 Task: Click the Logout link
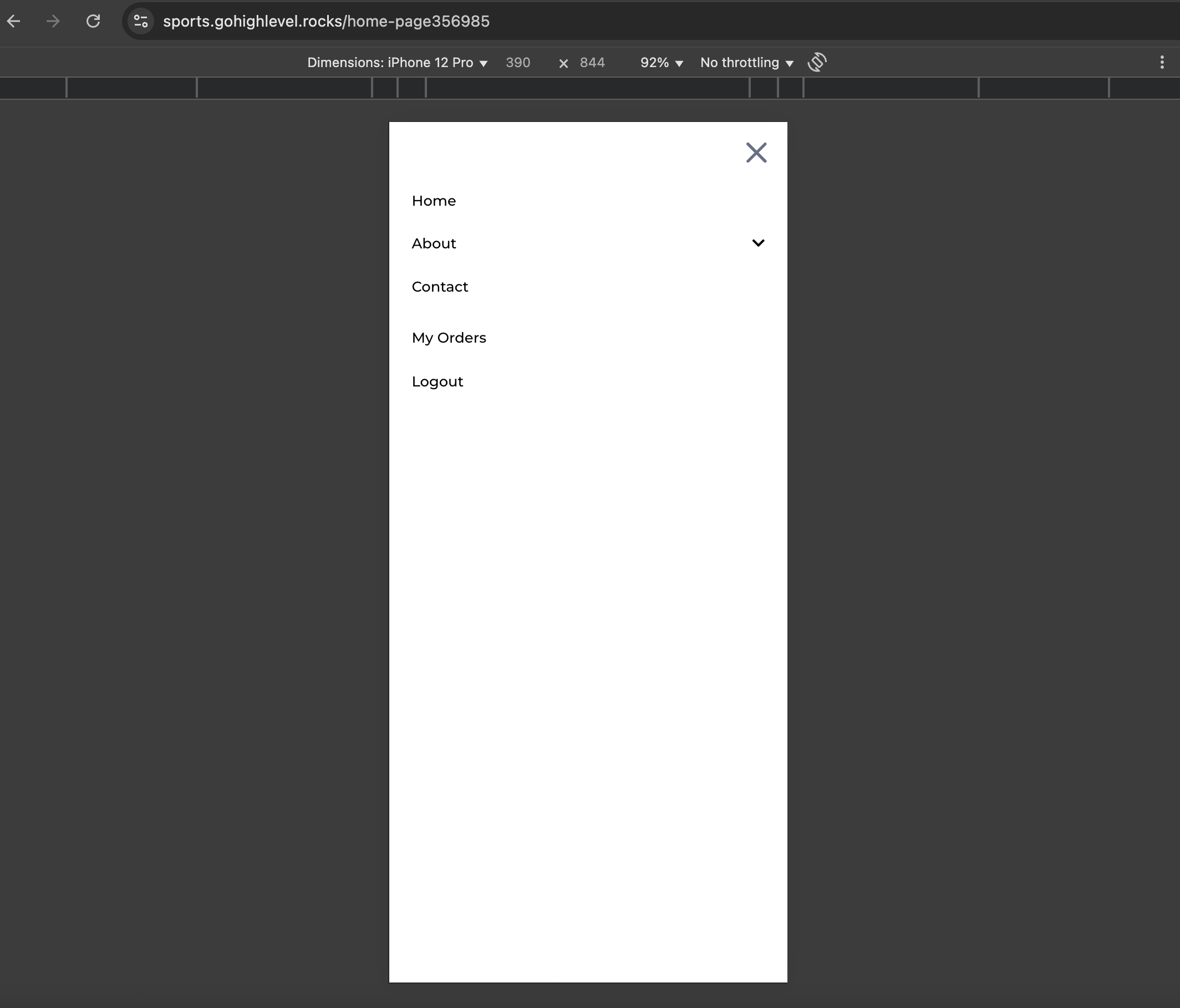437,381
